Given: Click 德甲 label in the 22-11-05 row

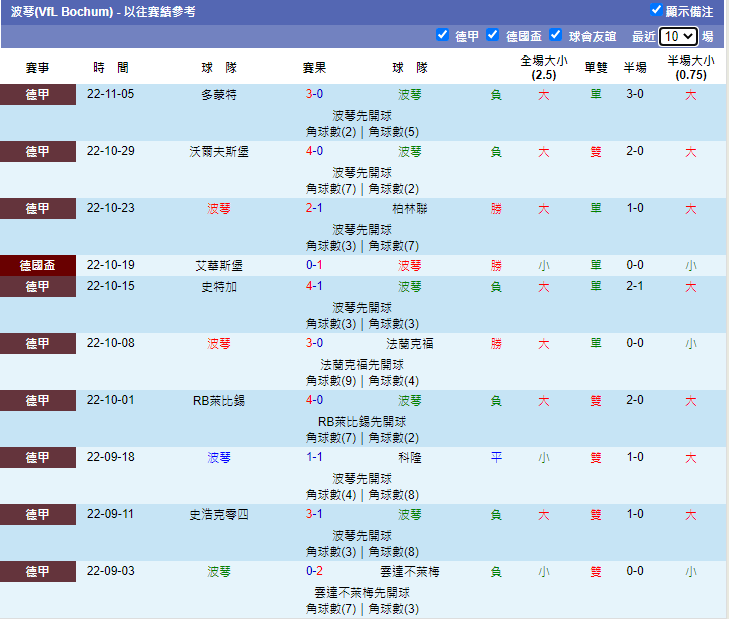Looking at the screenshot, I should click(38, 94).
